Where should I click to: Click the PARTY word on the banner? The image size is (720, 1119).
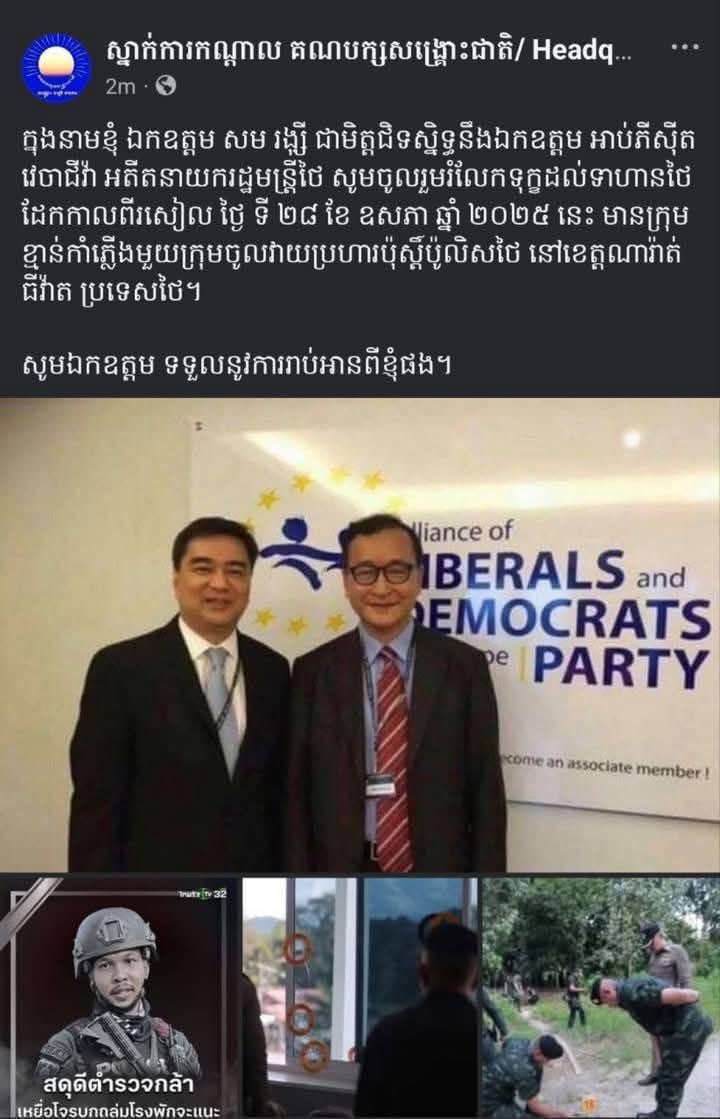click(x=620, y=667)
